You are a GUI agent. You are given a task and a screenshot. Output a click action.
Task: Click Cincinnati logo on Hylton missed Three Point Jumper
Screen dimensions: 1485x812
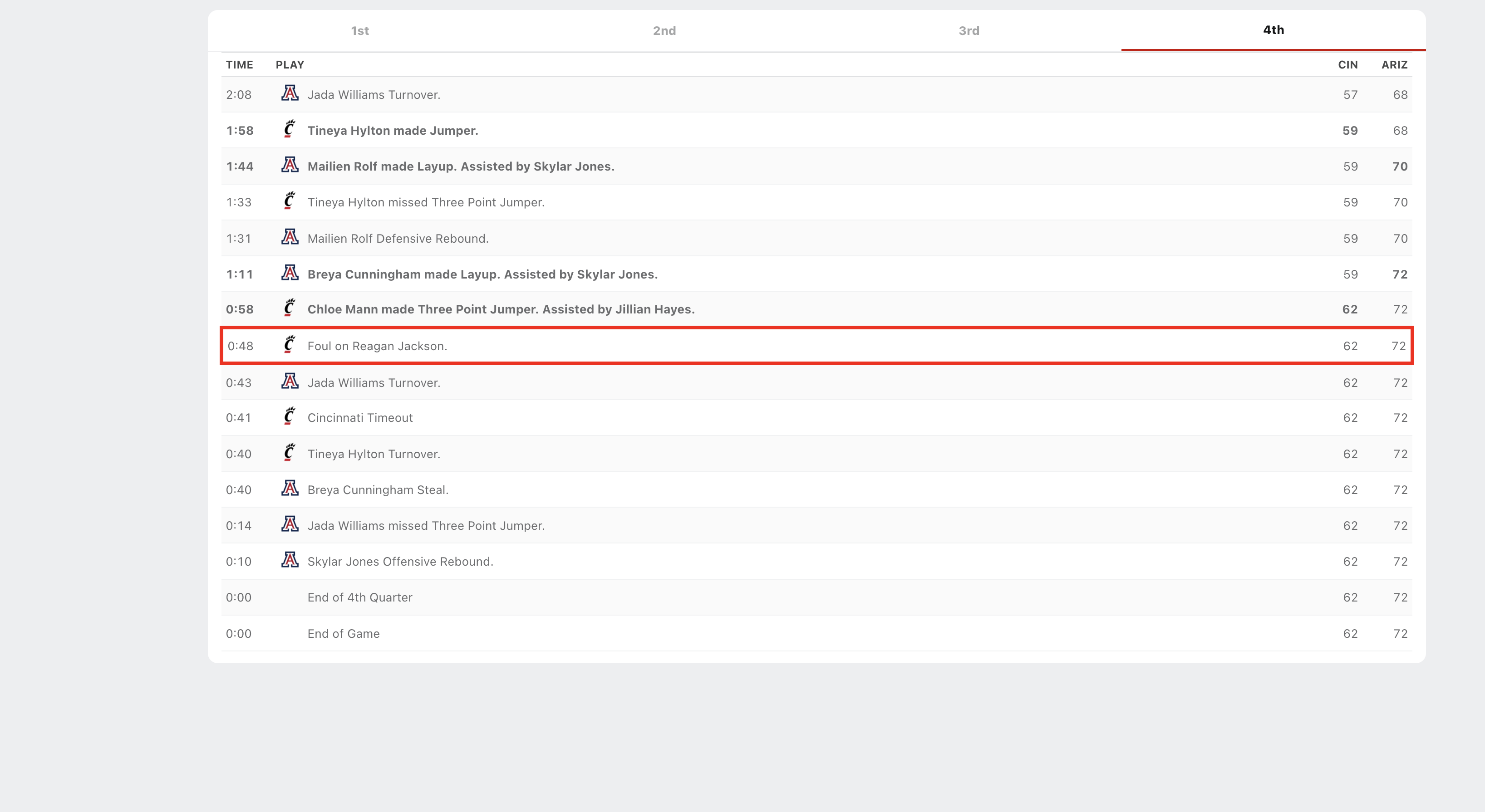click(x=290, y=201)
